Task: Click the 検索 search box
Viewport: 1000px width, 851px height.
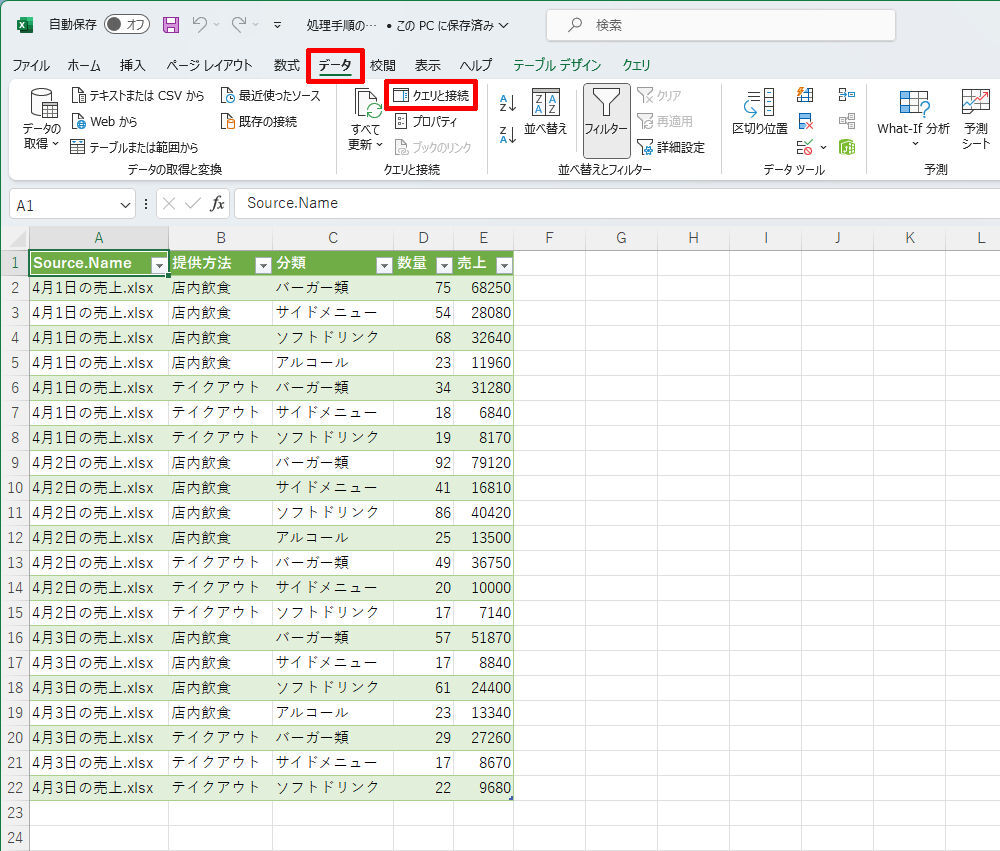Action: 720,24
